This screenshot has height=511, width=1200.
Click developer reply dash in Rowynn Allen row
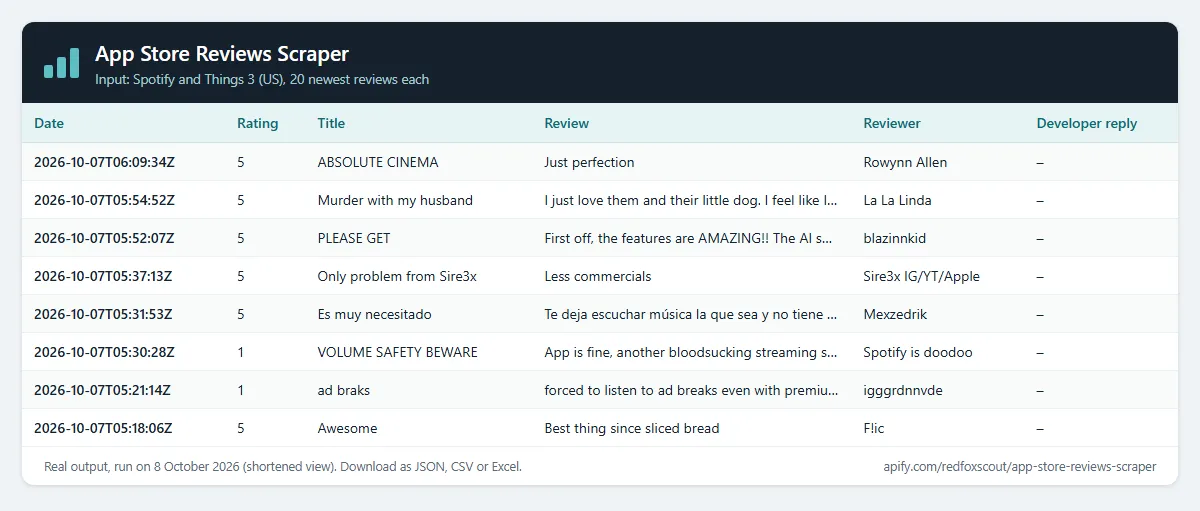point(1040,162)
